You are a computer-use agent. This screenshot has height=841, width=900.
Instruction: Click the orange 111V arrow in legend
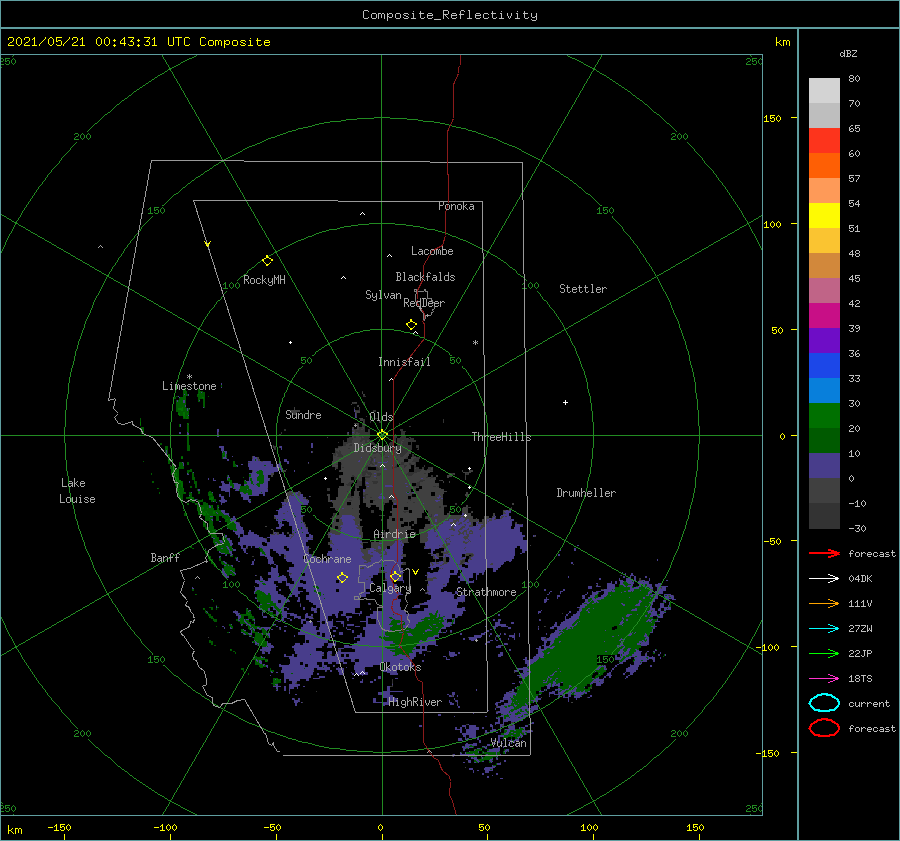824,603
